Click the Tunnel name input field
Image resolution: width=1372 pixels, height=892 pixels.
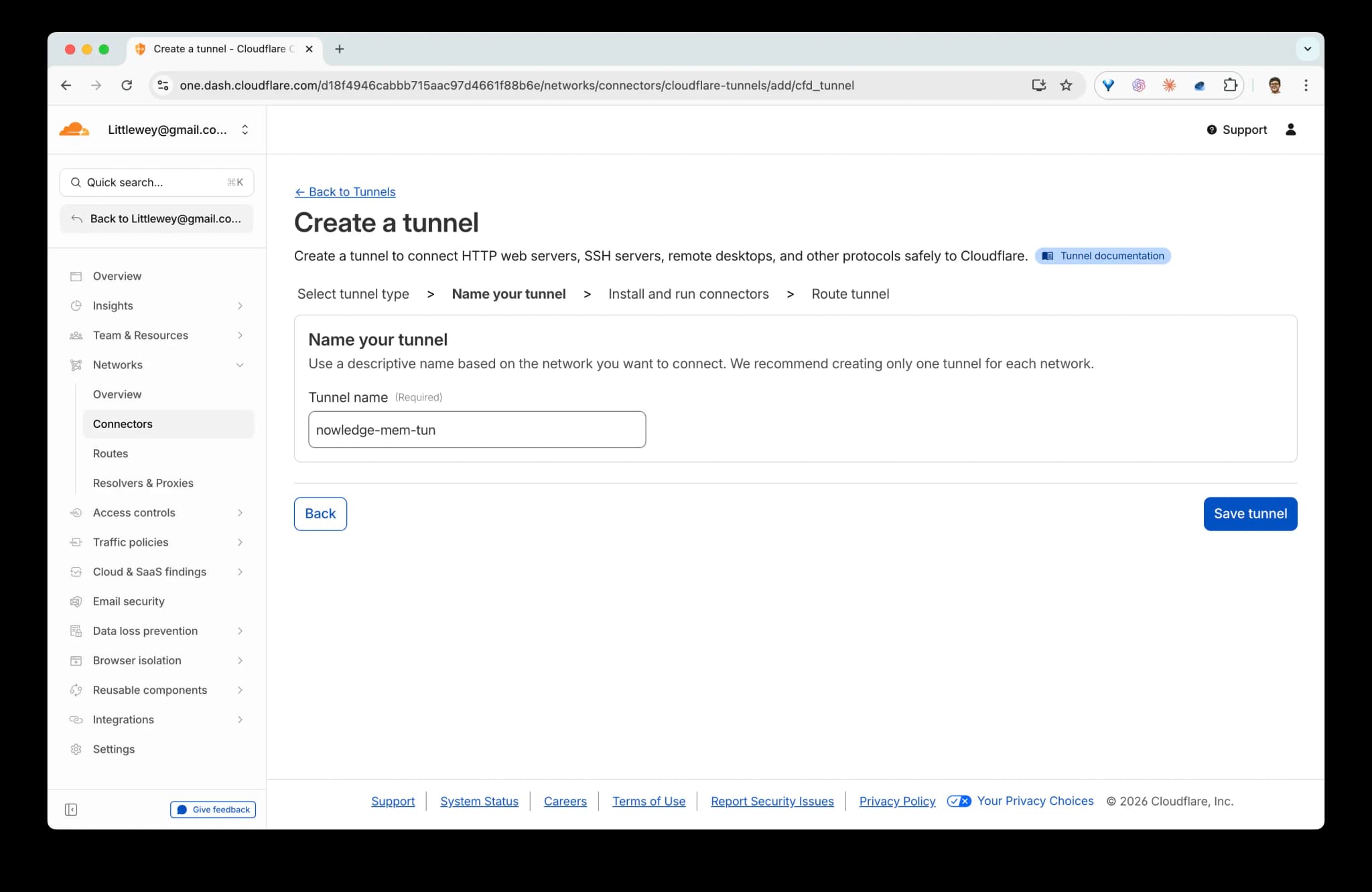tap(476, 430)
